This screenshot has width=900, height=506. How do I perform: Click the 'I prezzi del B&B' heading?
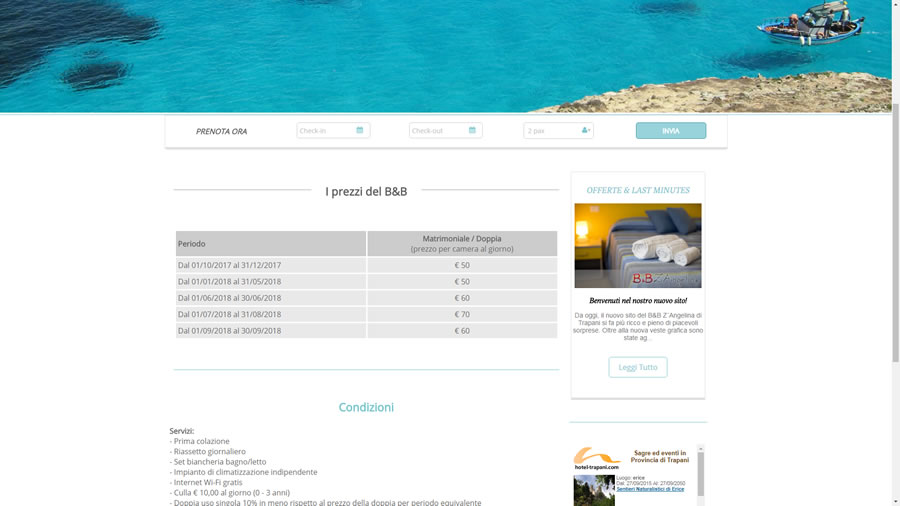click(366, 192)
